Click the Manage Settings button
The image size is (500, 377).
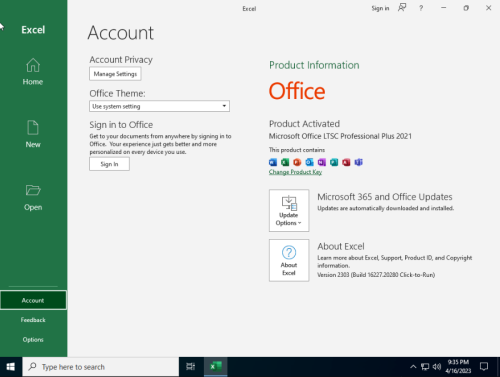[x=115, y=74]
